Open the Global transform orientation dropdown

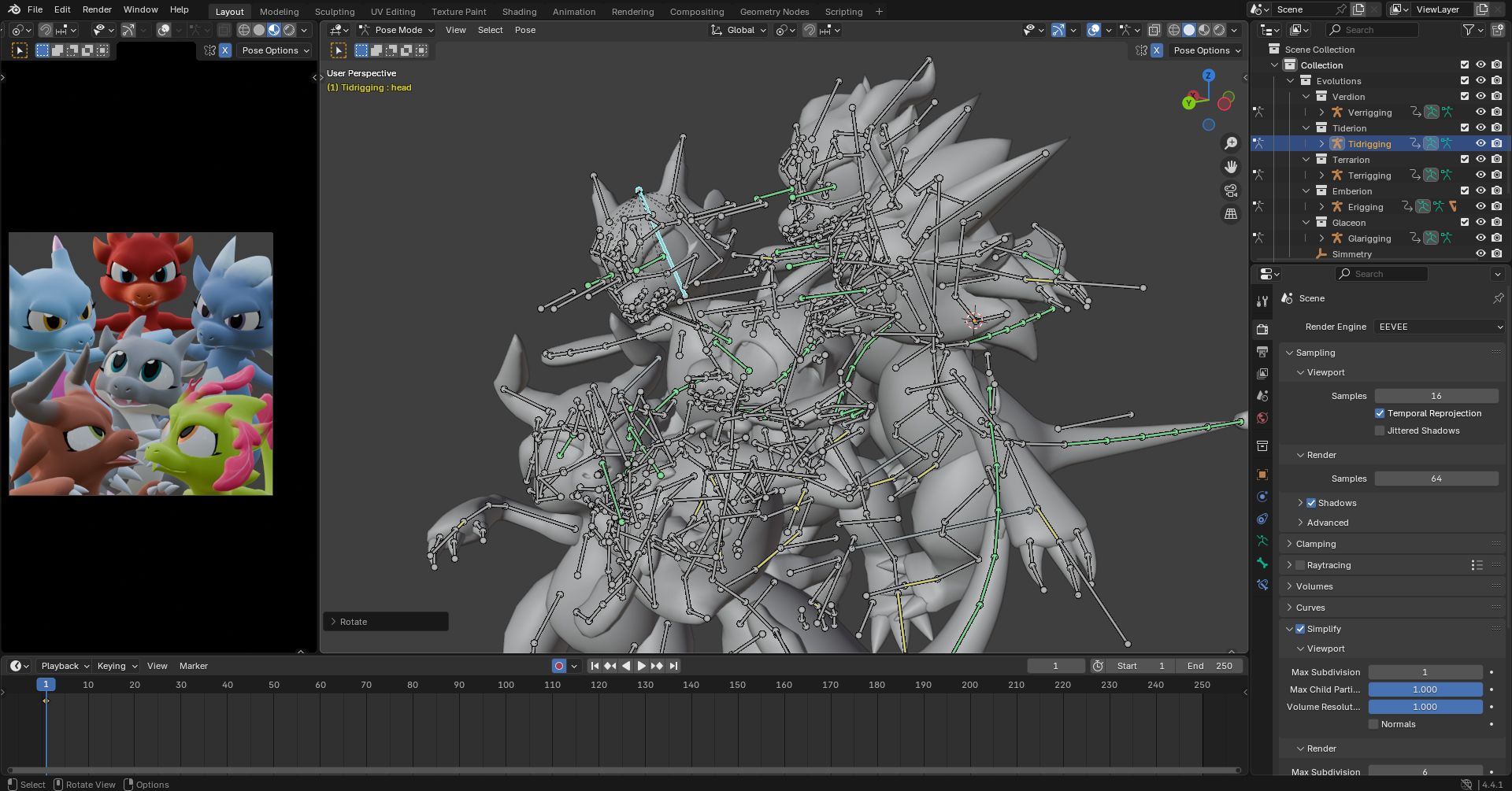[738, 30]
